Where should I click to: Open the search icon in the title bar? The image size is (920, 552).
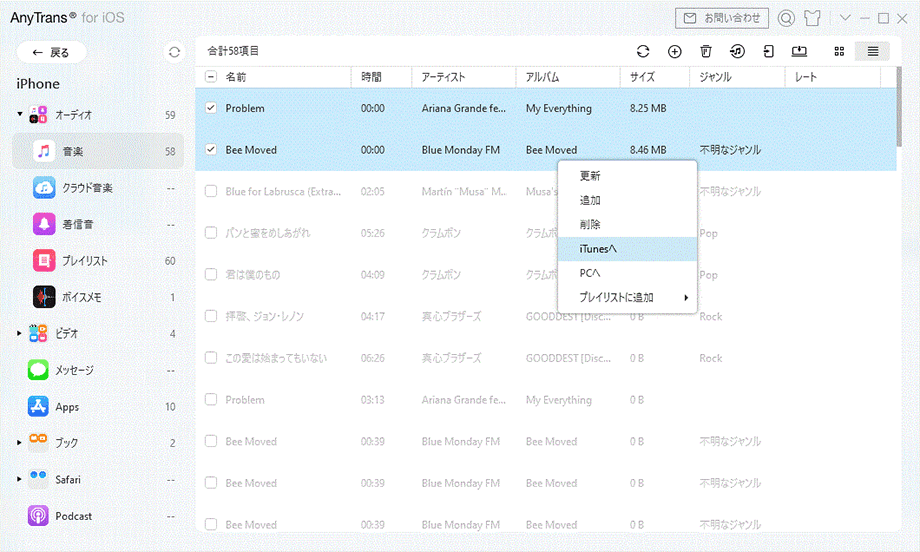(x=786, y=18)
